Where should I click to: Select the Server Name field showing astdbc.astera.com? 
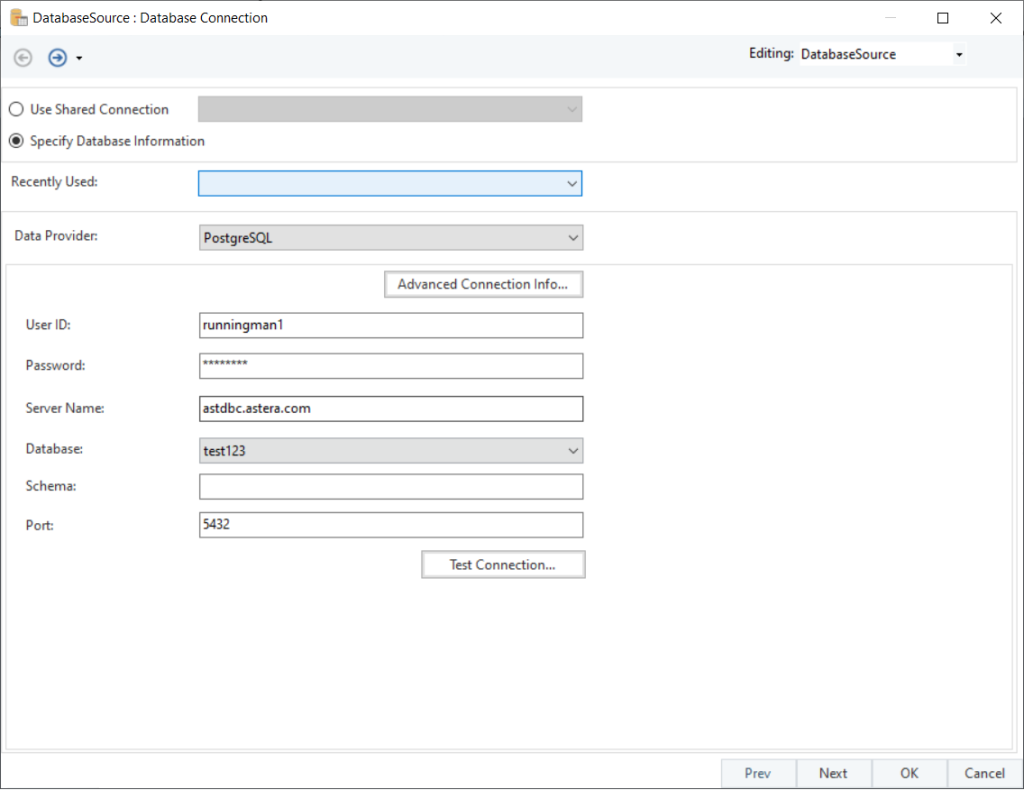(390, 408)
